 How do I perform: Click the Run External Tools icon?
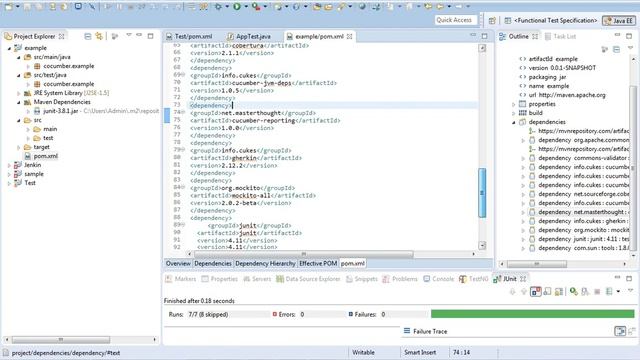click(256, 6)
